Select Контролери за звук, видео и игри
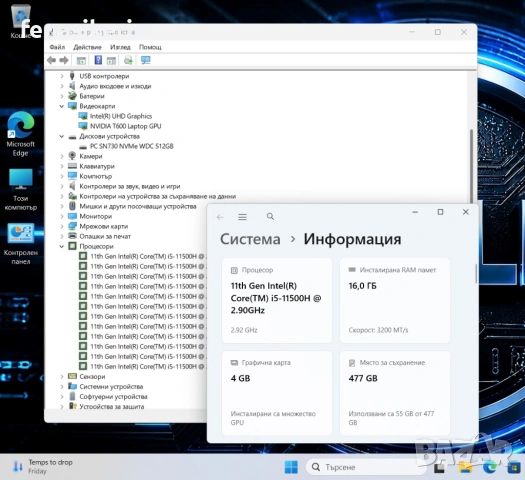The width and height of the screenshot is (525, 480). click(x=130, y=186)
